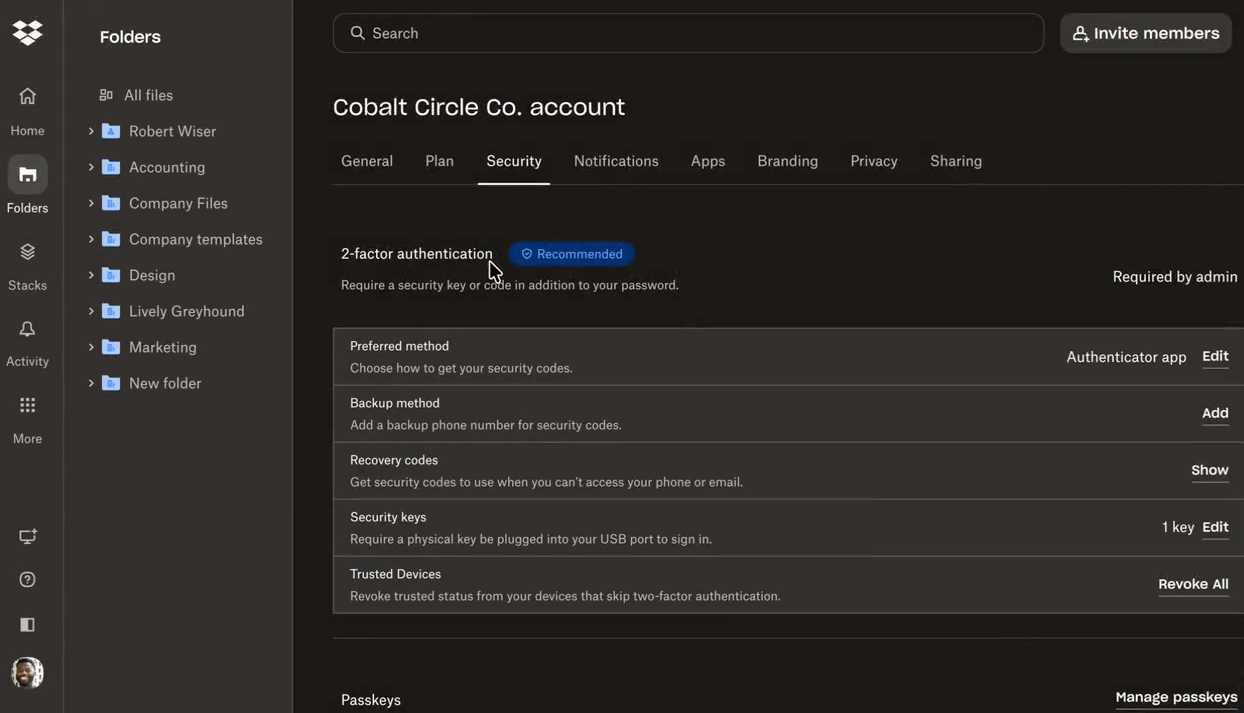Viewport: 1244px width, 713px height.
Task: Click the 'Folders' sidebar heading
Action: point(130,37)
